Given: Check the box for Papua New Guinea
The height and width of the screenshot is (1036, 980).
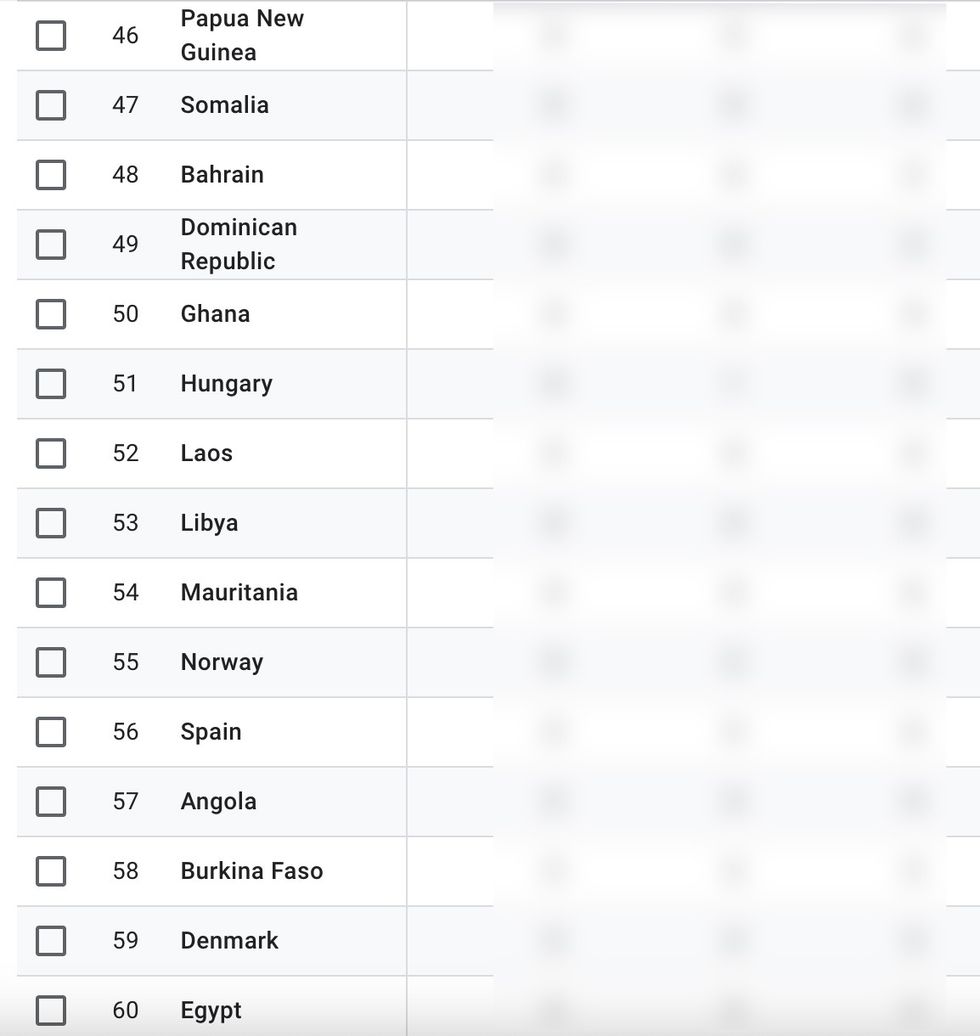Looking at the screenshot, I should coord(51,36).
